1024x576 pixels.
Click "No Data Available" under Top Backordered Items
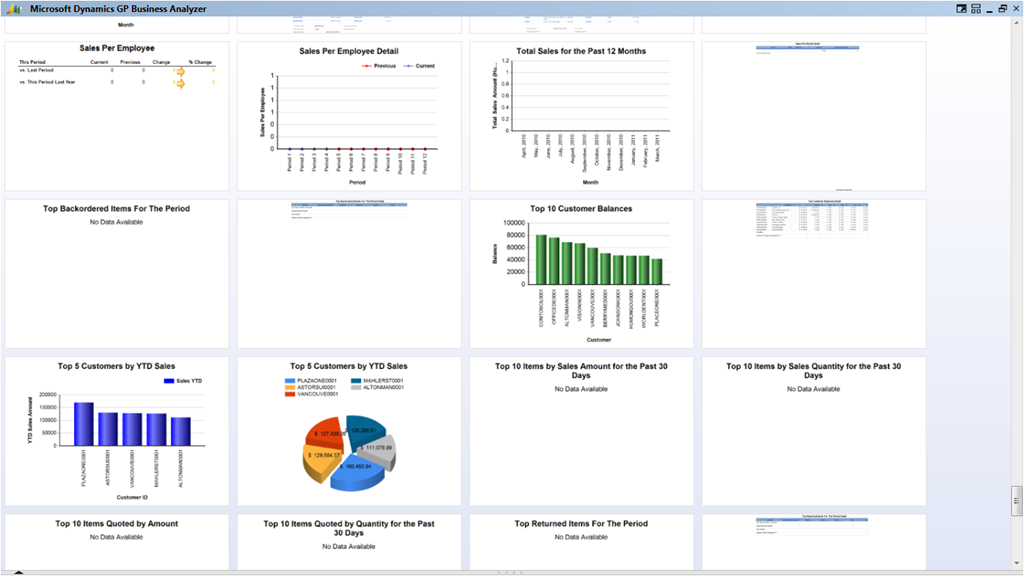(116, 222)
